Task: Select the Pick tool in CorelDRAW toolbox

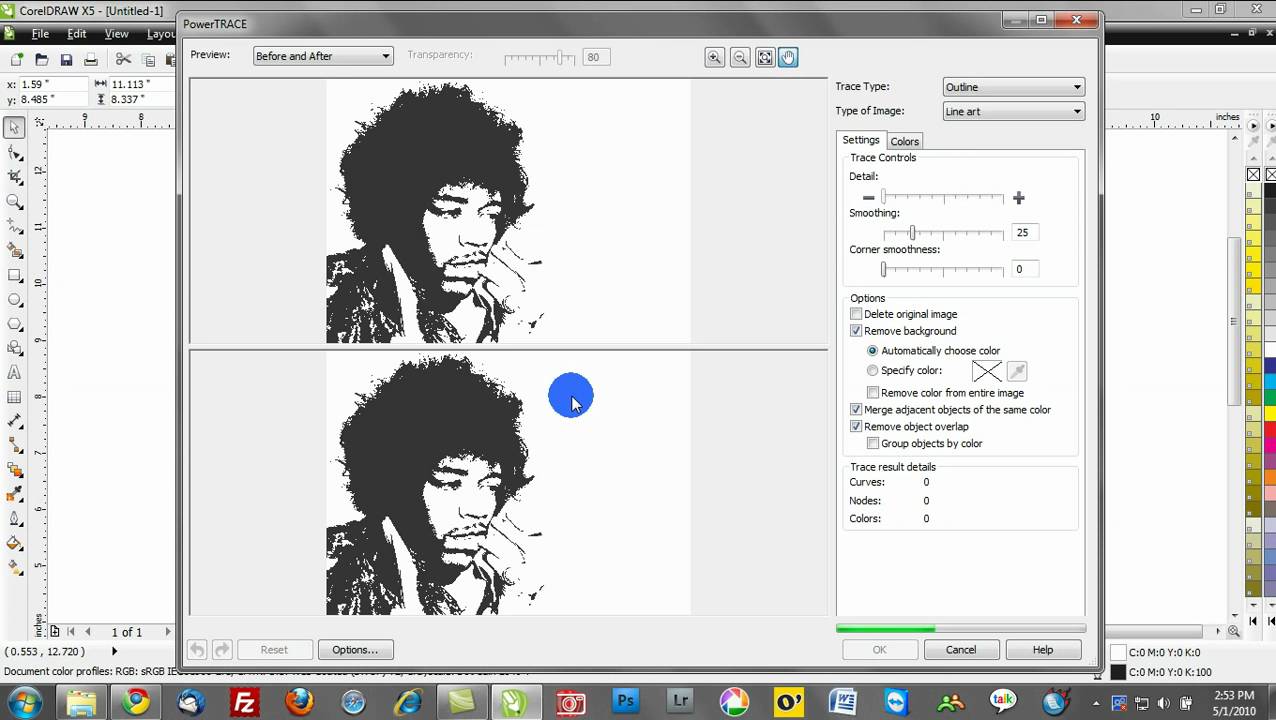Action: pos(14,127)
